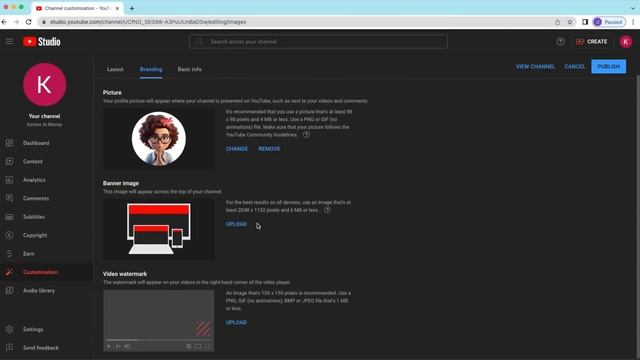
Task: Click the Video watermark section heading
Action: [125, 274]
